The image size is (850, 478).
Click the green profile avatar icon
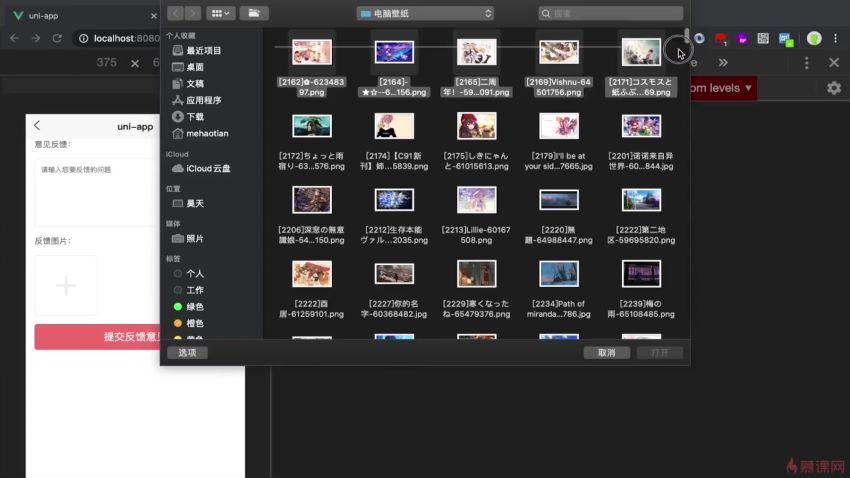click(814, 38)
